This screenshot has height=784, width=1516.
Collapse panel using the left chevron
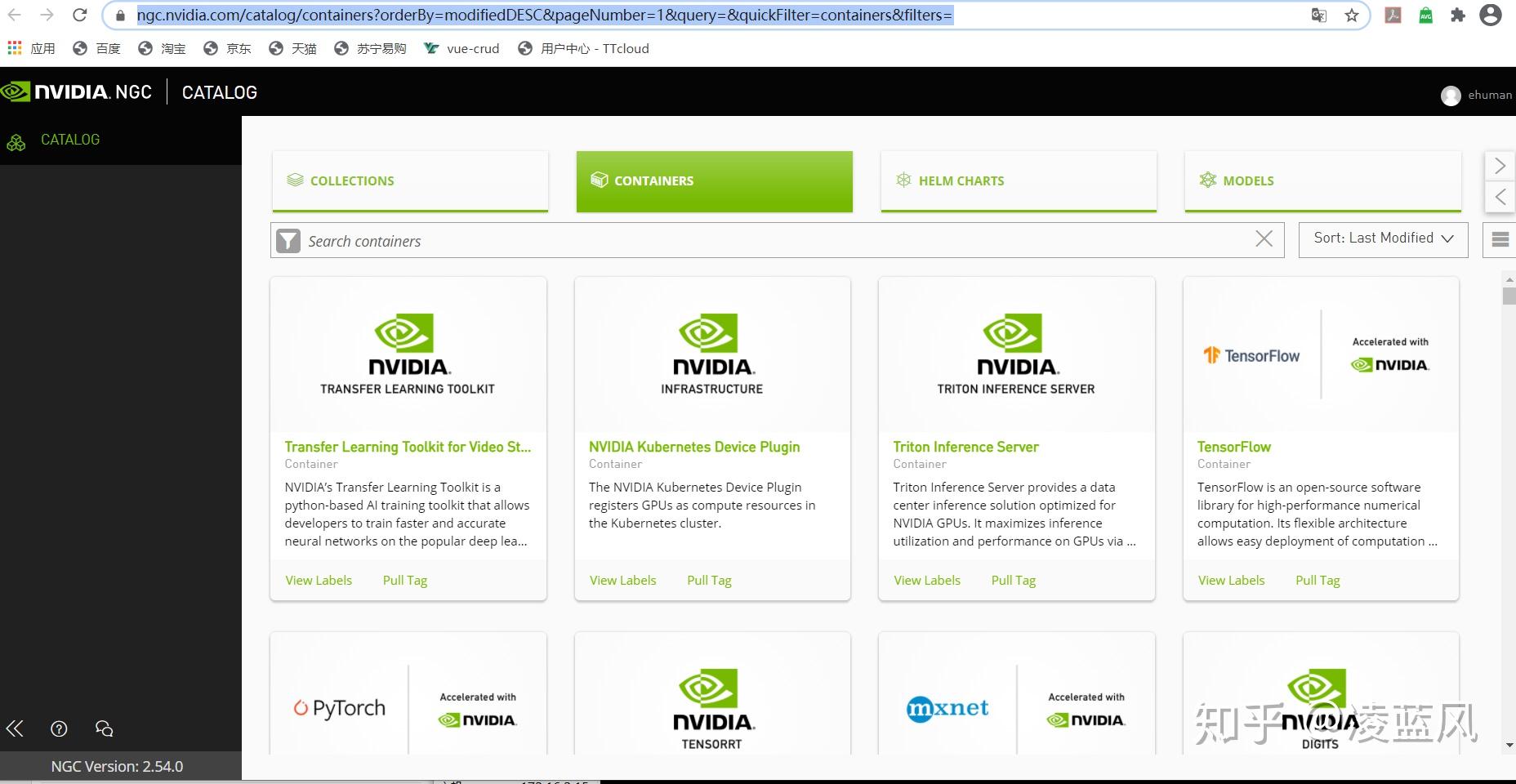pos(1500,197)
